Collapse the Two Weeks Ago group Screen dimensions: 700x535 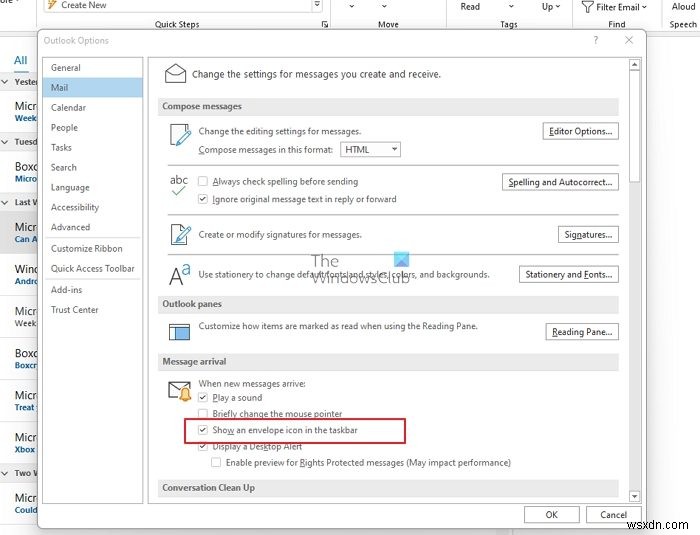coord(5,473)
